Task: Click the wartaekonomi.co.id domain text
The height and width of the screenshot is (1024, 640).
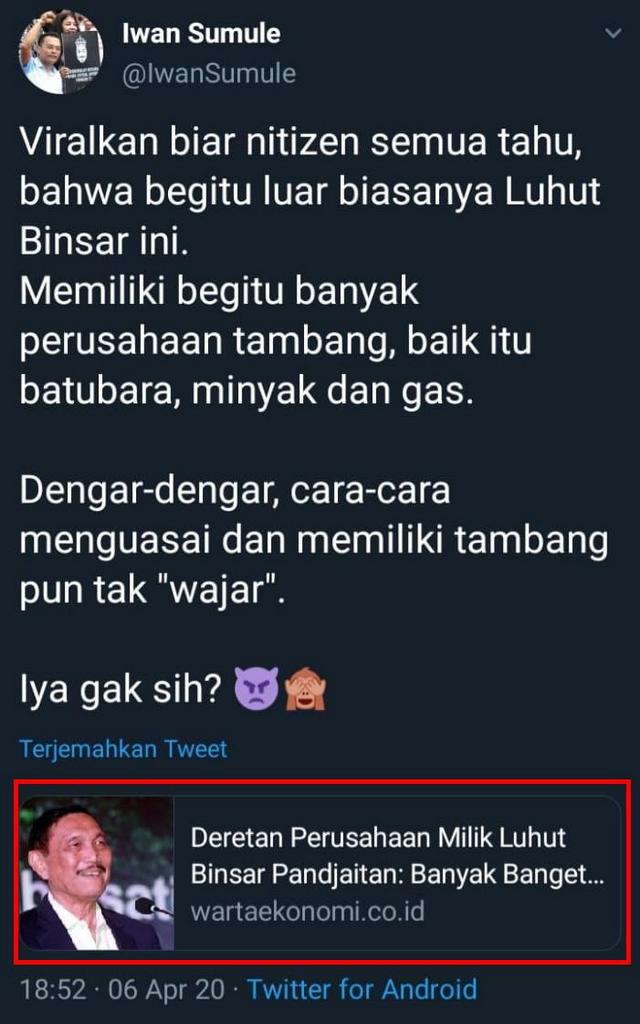Action: [x=308, y=910]
